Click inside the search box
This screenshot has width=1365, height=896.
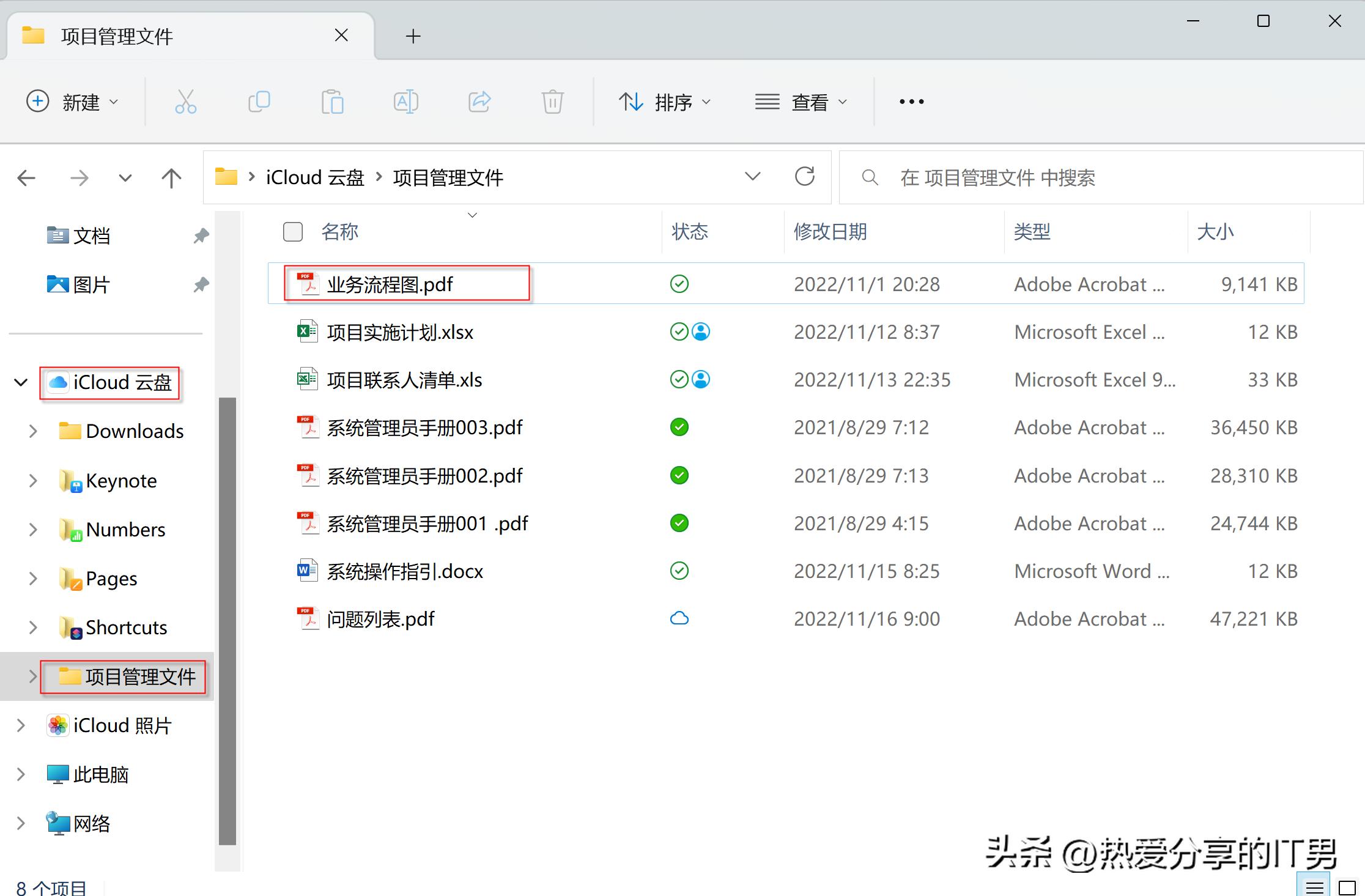[x=1040, y=177]
